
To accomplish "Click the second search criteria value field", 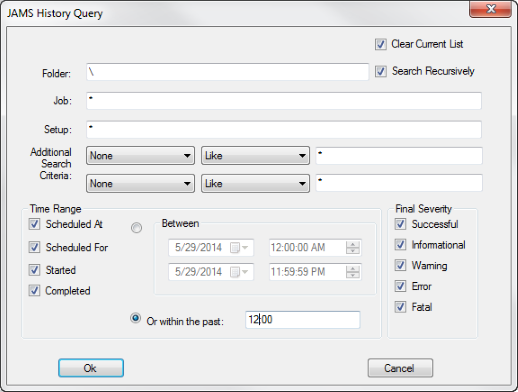I will point(399,183).
